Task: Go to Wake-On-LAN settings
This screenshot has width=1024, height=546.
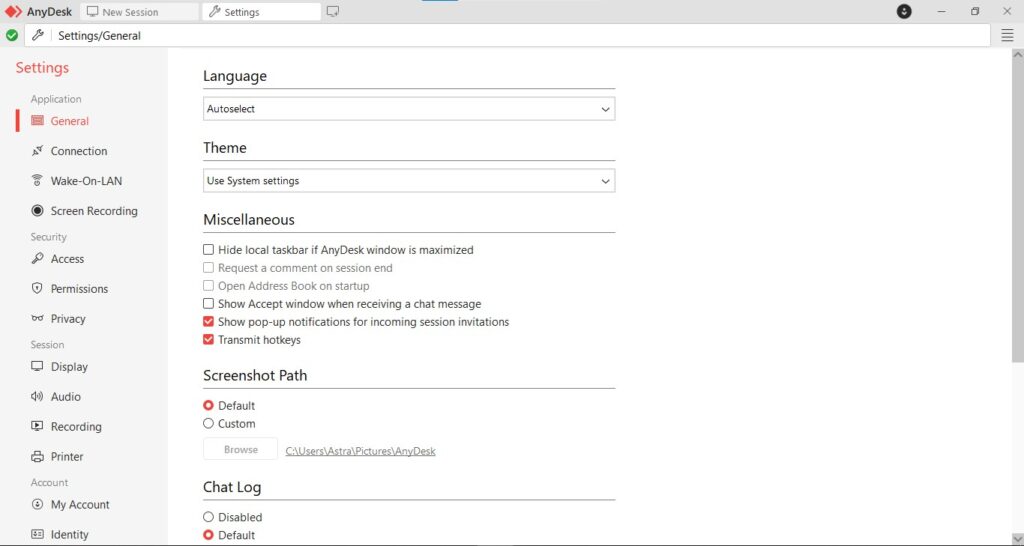Action: [x=86, y=181]
